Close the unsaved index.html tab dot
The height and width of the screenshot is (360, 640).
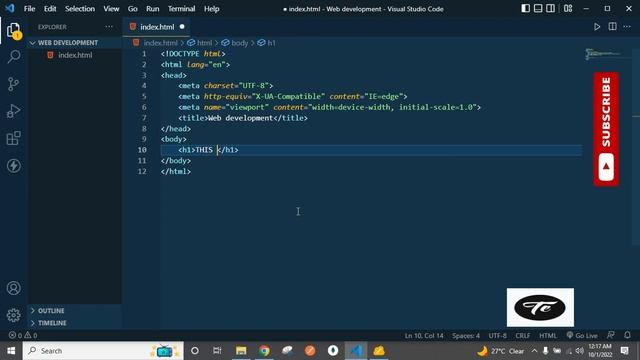(182, 27)
